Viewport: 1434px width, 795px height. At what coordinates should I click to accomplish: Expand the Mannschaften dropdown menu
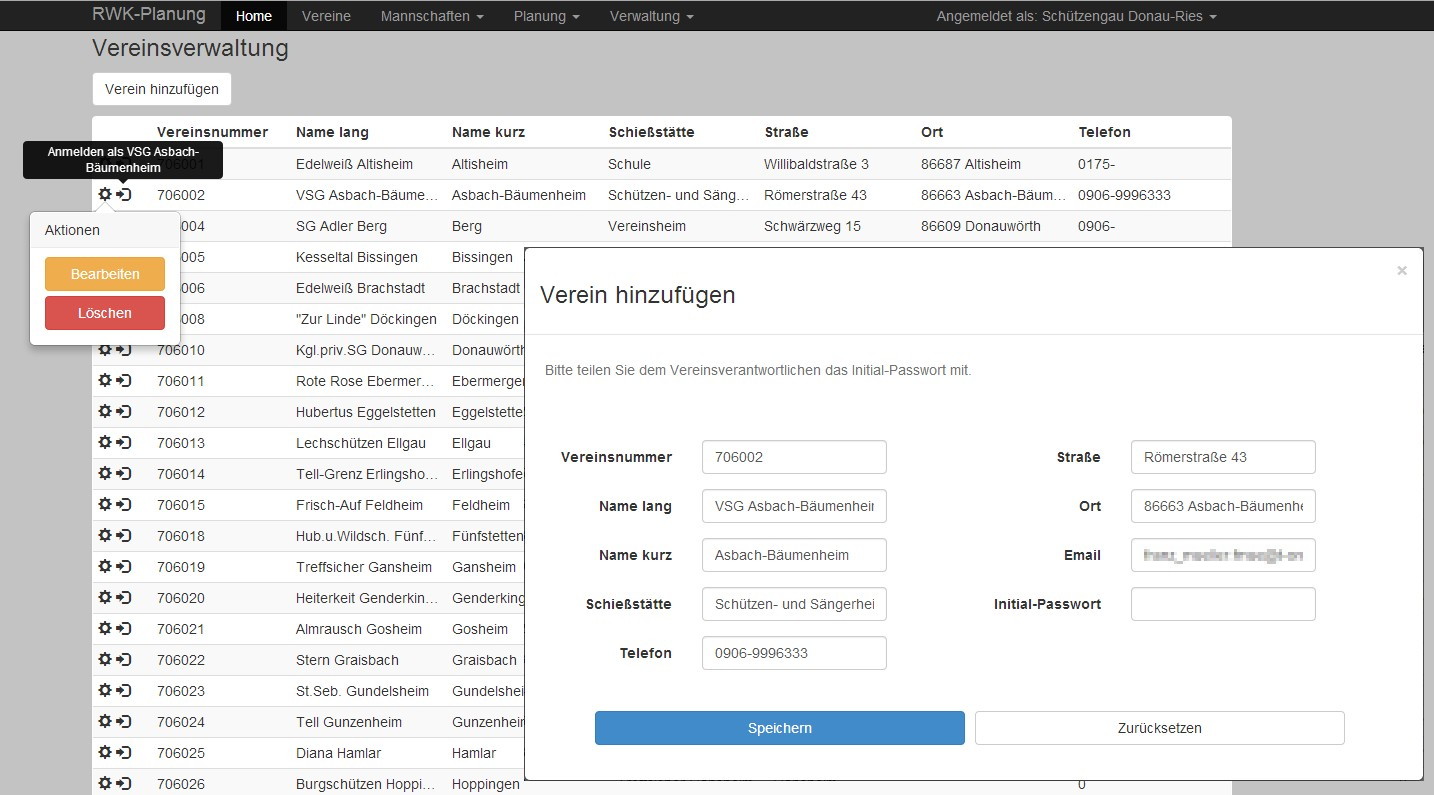tap(432, 16)
